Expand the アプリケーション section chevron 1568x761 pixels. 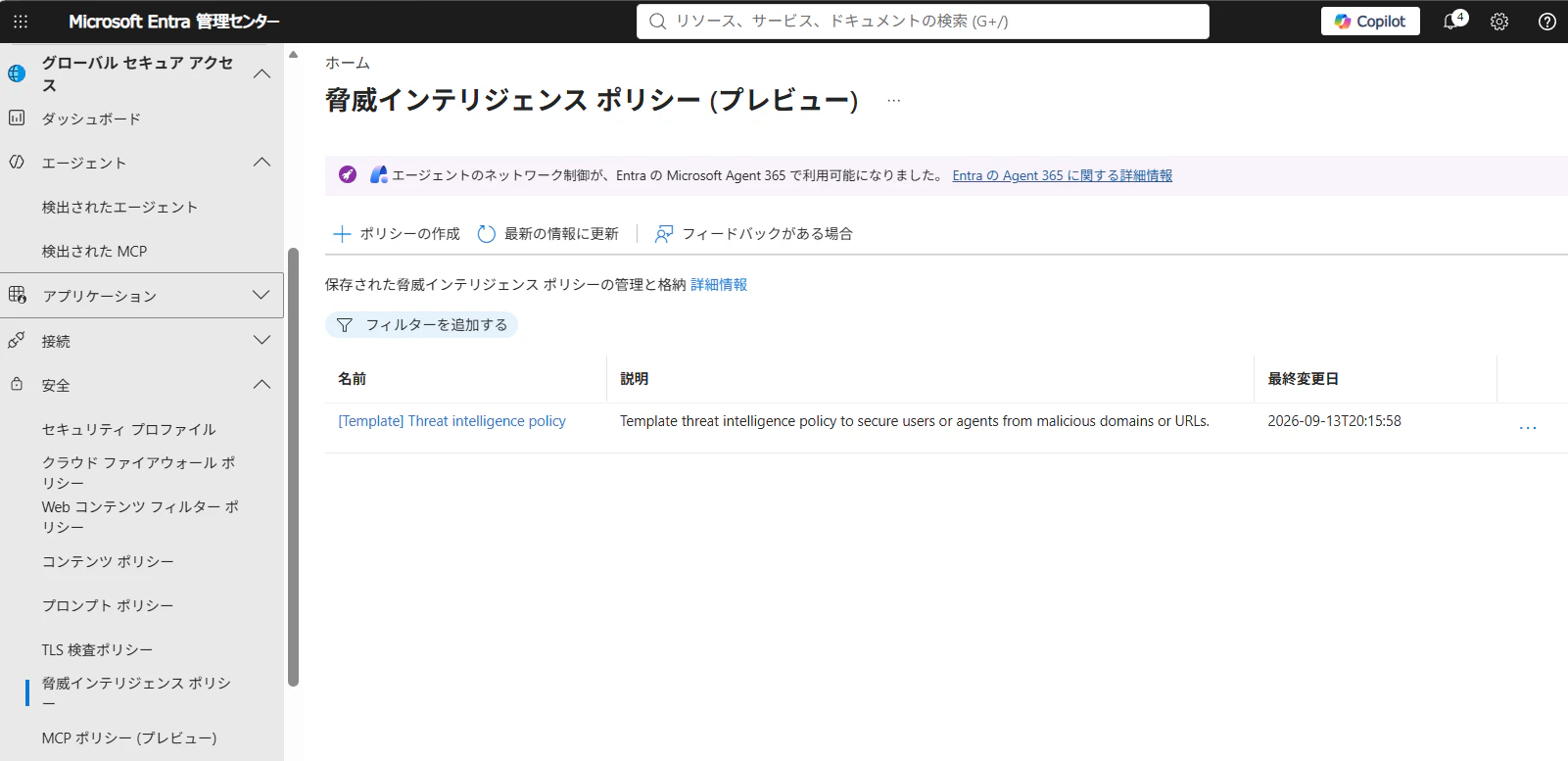coord(261,295)
